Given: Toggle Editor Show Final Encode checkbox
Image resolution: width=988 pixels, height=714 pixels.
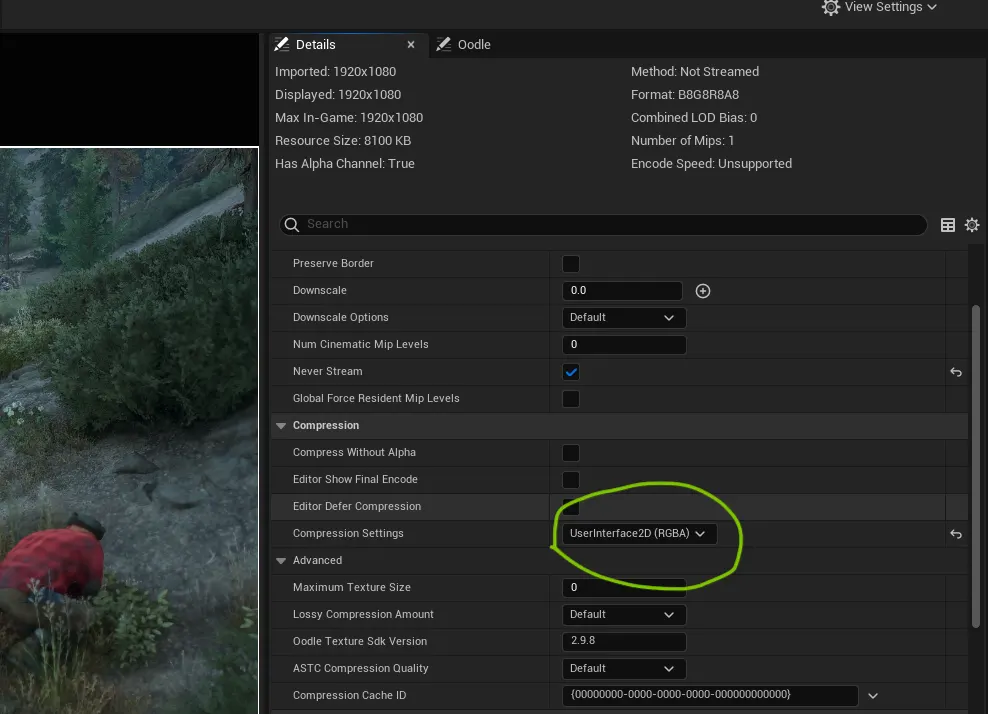Looking at the screenshot, I should (x=571, y=480).
